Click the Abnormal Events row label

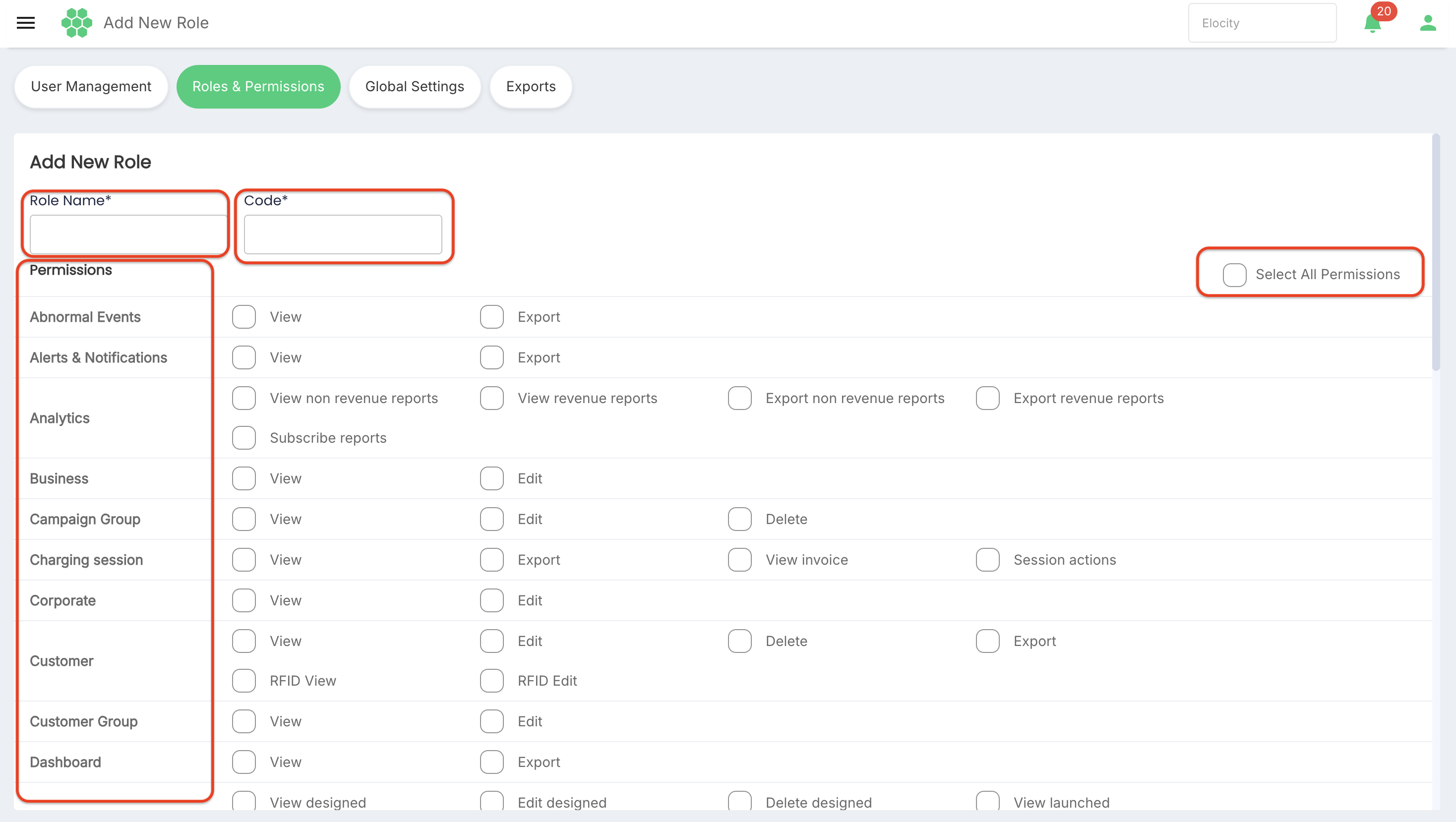(85, 317)
